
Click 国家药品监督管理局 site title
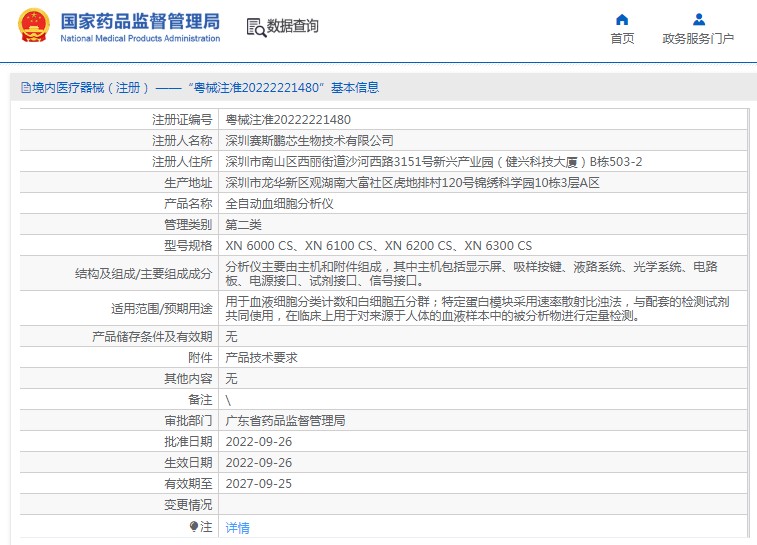coord(140,21)
